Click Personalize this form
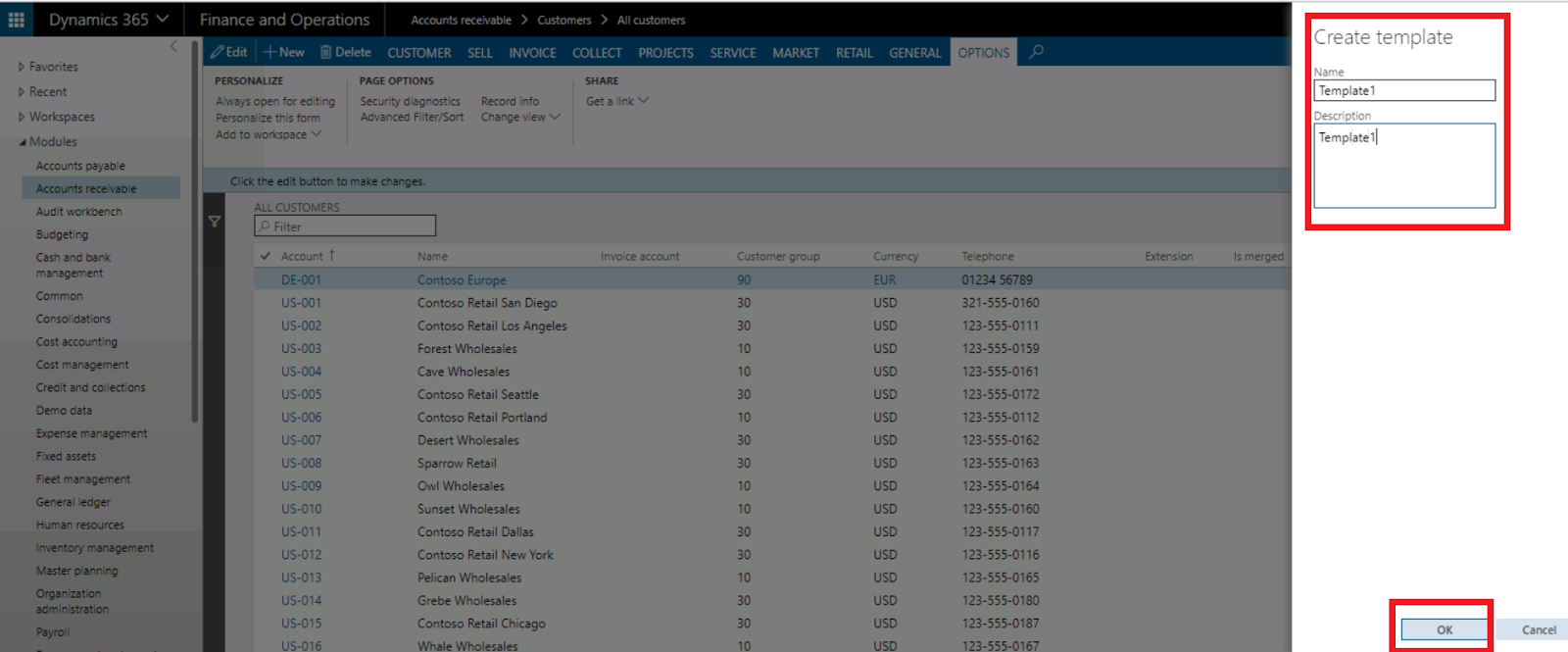 tap(268, 118)
